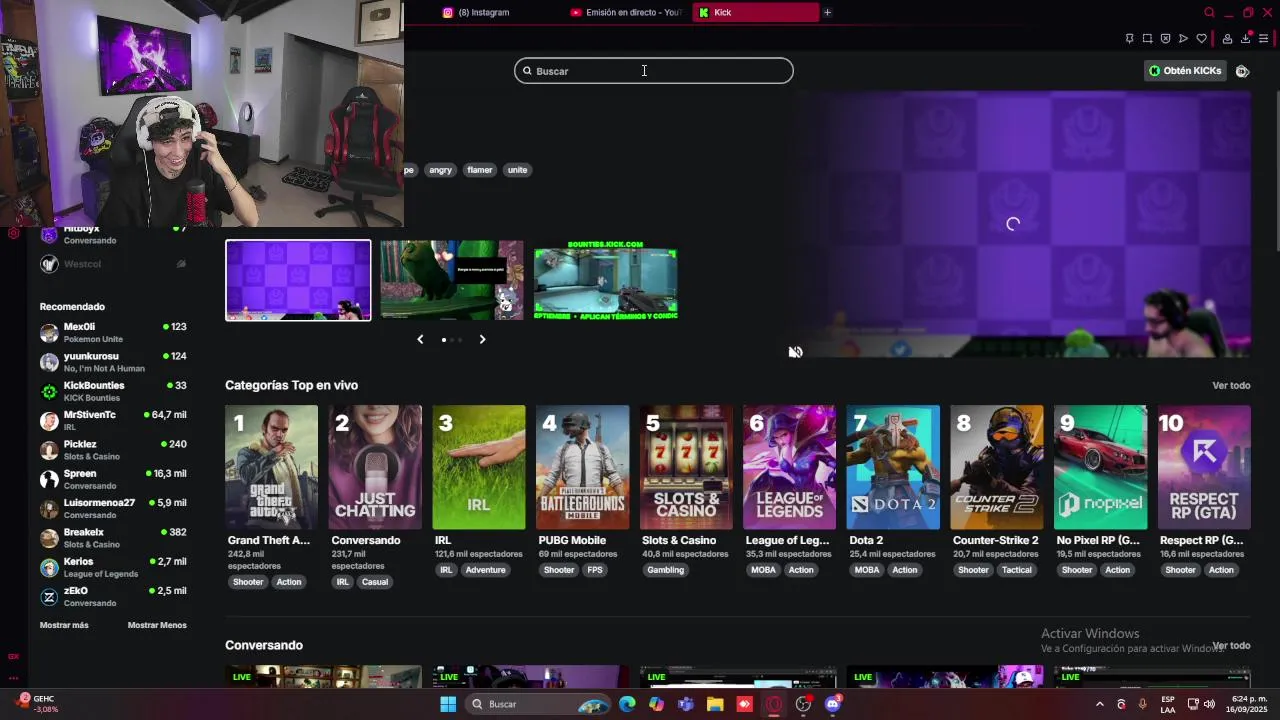Expand recommended list with Mostrar más

point(64,625)
